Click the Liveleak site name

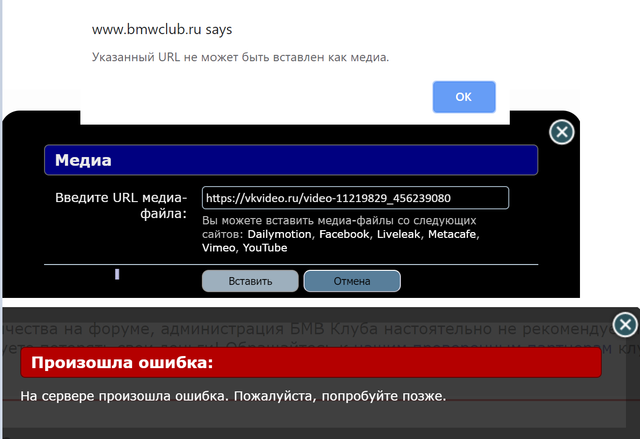pos(398,234)
